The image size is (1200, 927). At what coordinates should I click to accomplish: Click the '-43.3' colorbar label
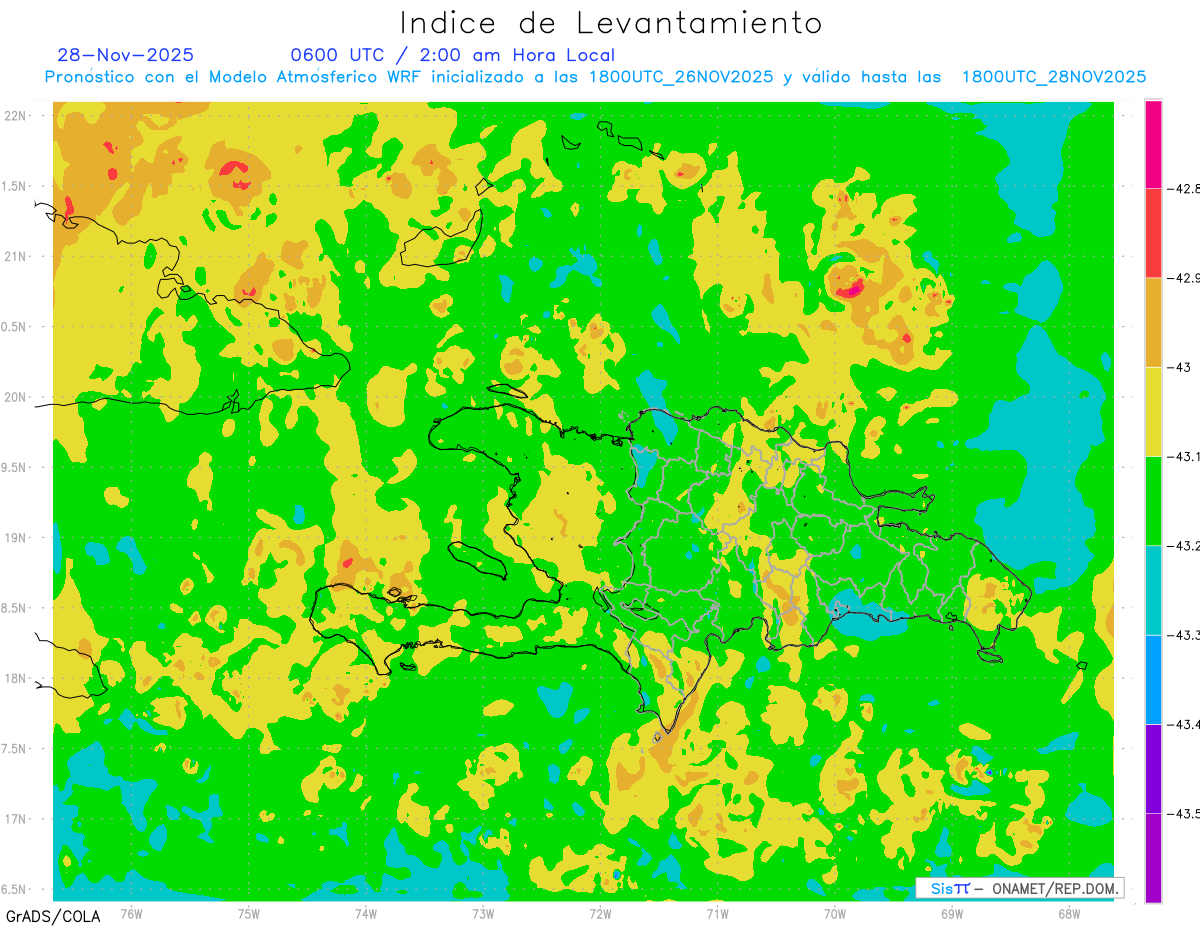pyautogui.click(x=1183, y=635)
